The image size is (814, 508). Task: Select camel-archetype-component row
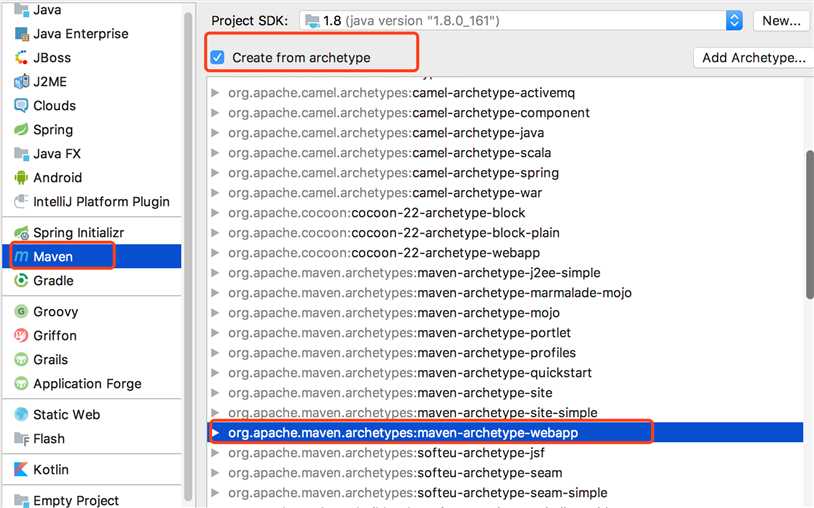click(505, 113)
